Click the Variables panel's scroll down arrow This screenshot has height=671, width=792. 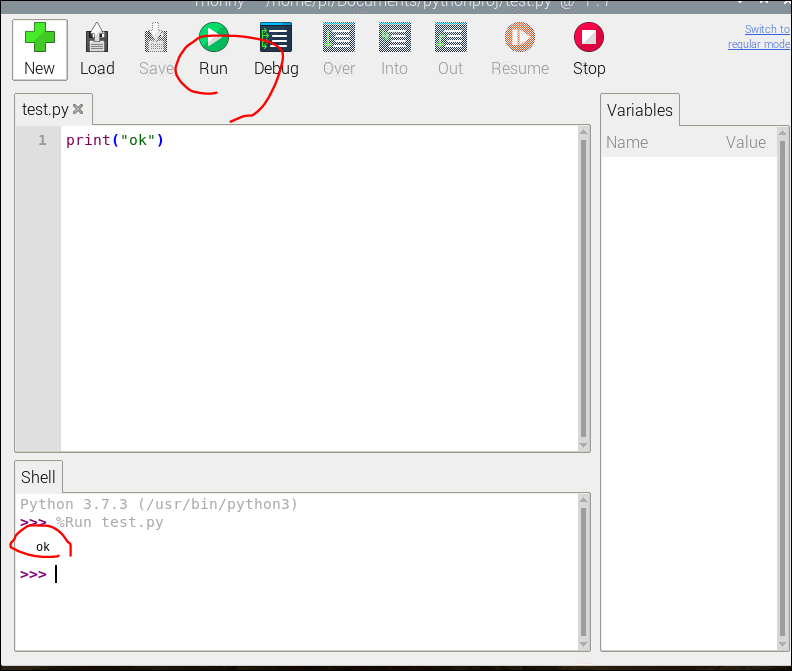pyautogui.click(x=782, y=645)
